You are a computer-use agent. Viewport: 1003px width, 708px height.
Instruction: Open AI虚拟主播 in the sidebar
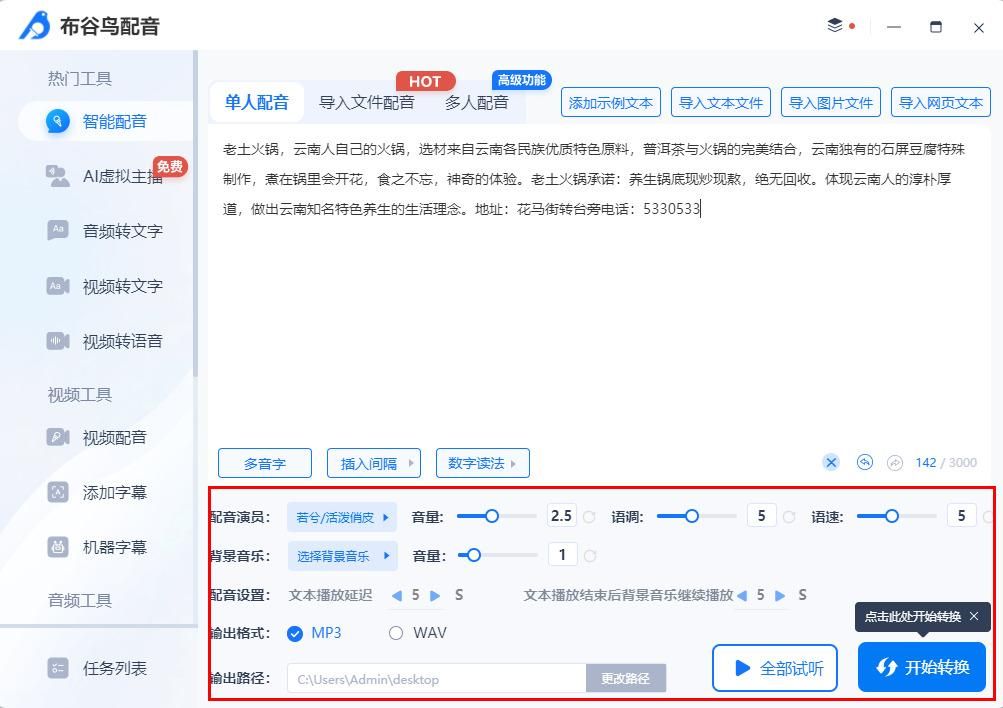106,176
